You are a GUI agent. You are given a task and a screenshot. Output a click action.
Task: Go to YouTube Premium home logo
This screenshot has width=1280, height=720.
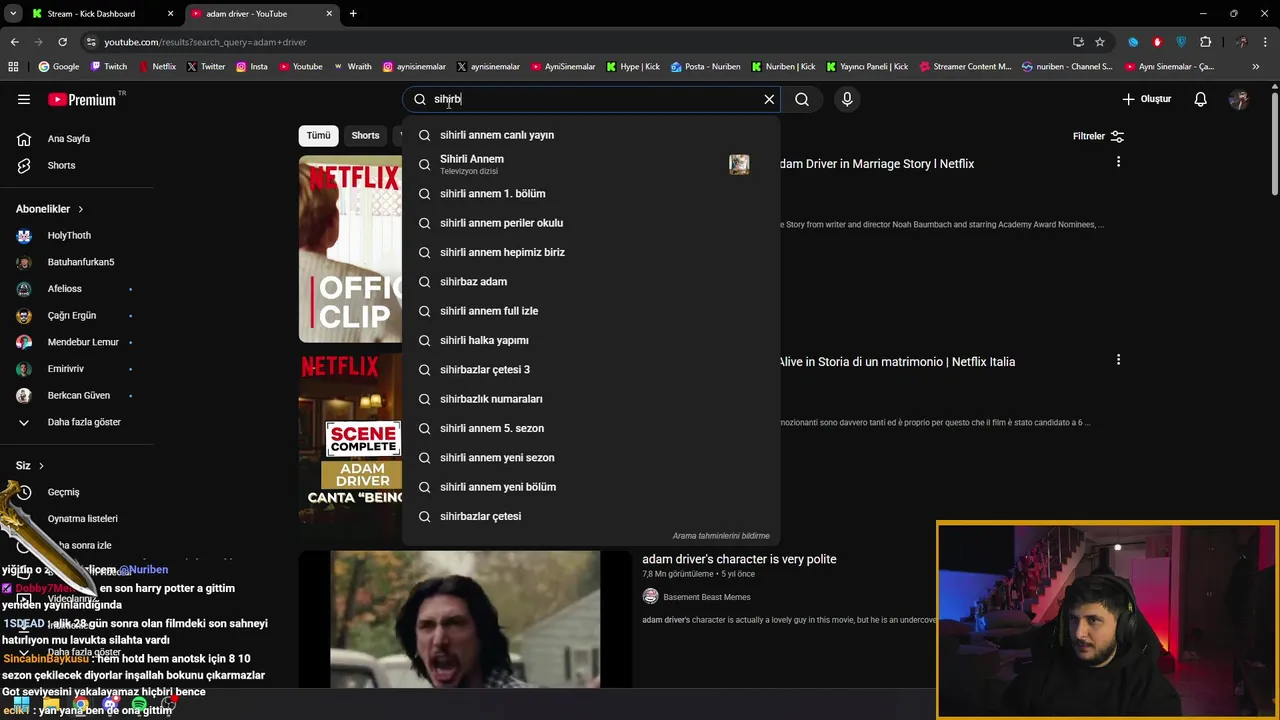pos(82,99)
